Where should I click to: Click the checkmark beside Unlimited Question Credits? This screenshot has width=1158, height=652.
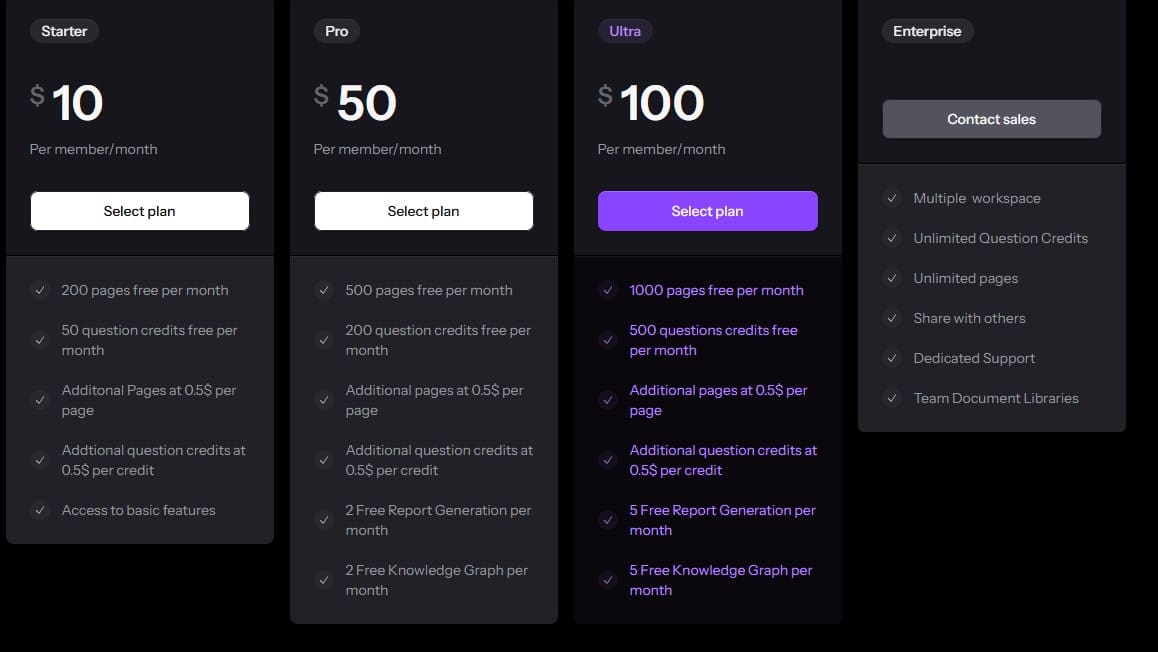[891, 238]
